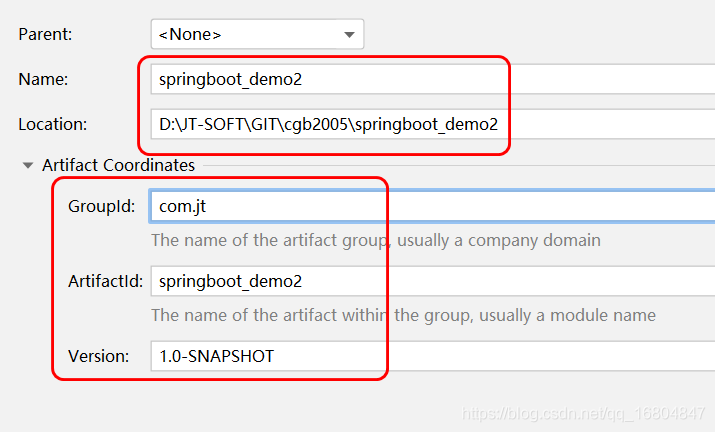The image size is (715, 432).
Task: Click the Artifact Coordinates section heading
Action: pos(119,165)
